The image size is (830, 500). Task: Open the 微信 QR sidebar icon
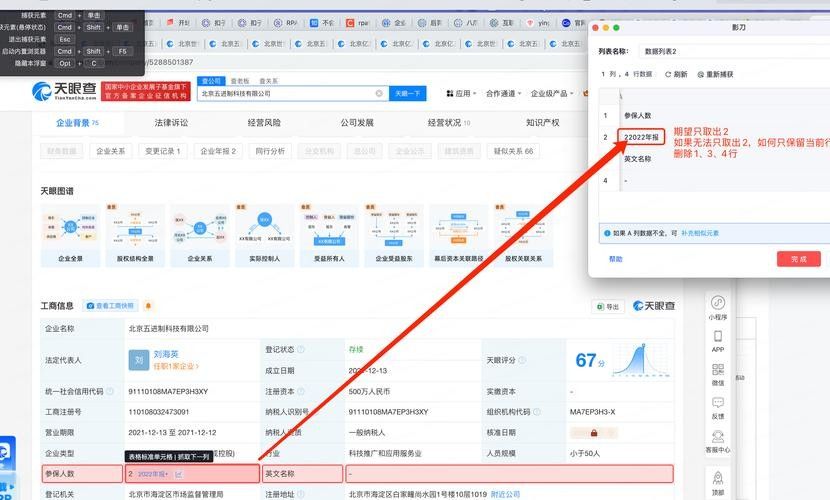pos(718,375)
